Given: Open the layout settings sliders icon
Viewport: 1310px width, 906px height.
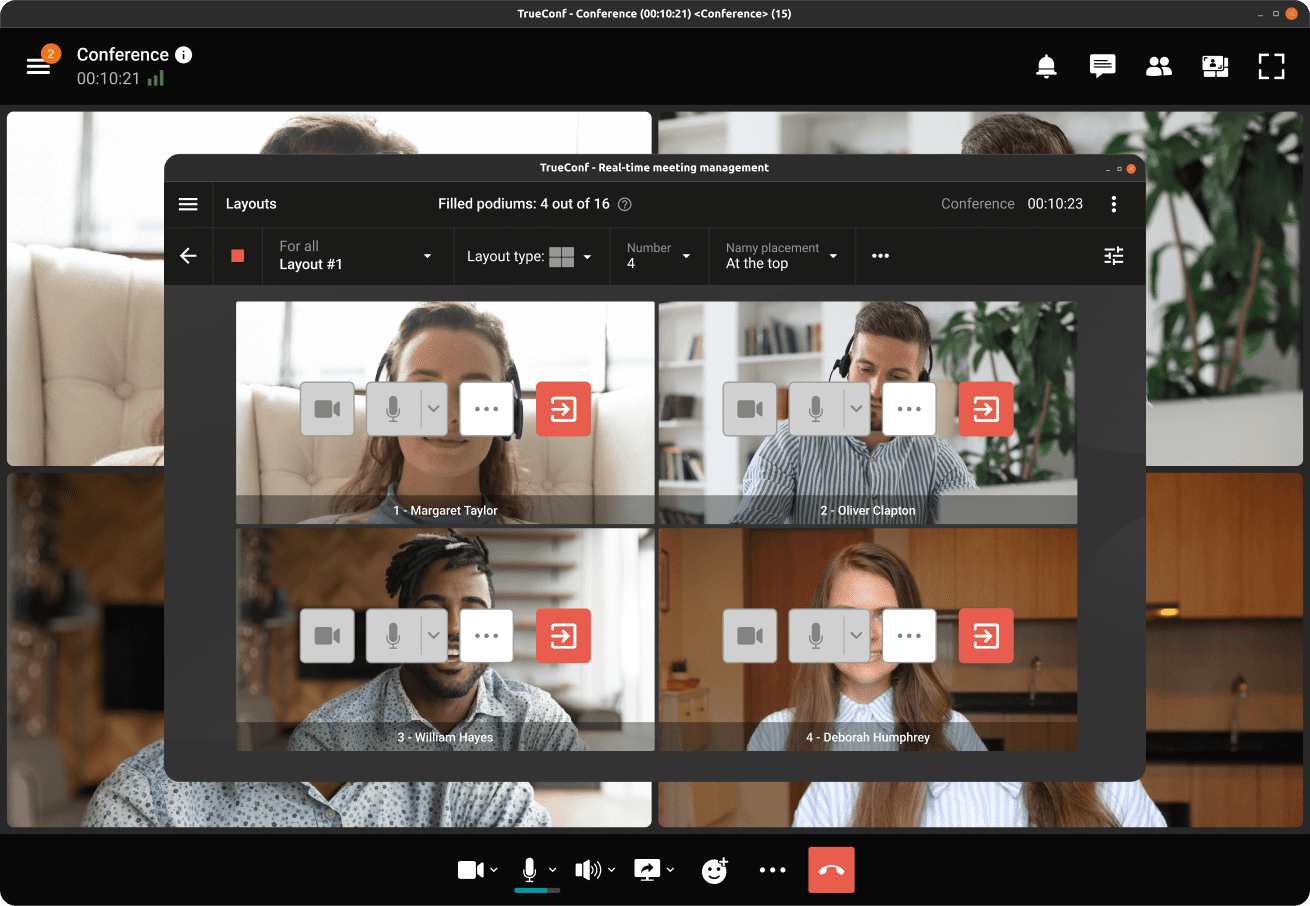Looking at the screenshot, I should tap(1113, 256).
